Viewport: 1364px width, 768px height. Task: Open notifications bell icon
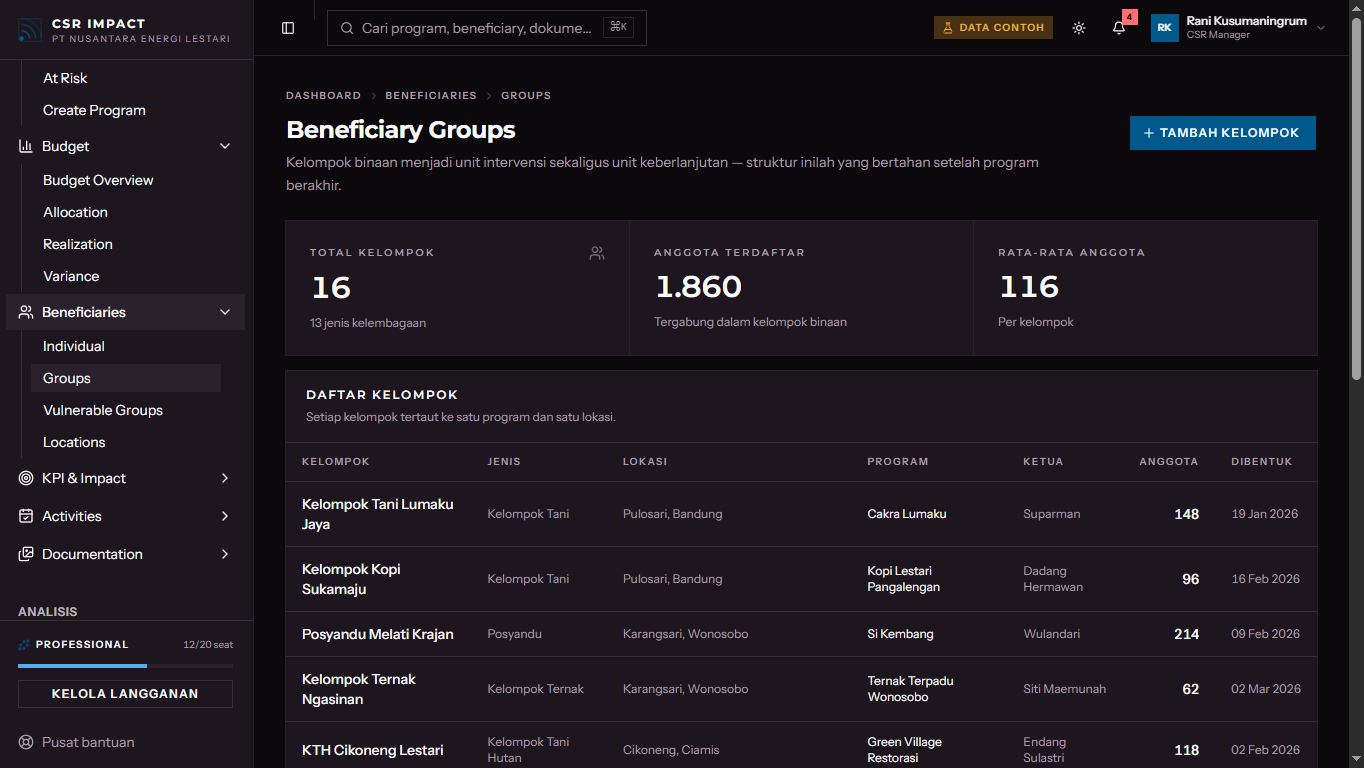point(1119,28)
